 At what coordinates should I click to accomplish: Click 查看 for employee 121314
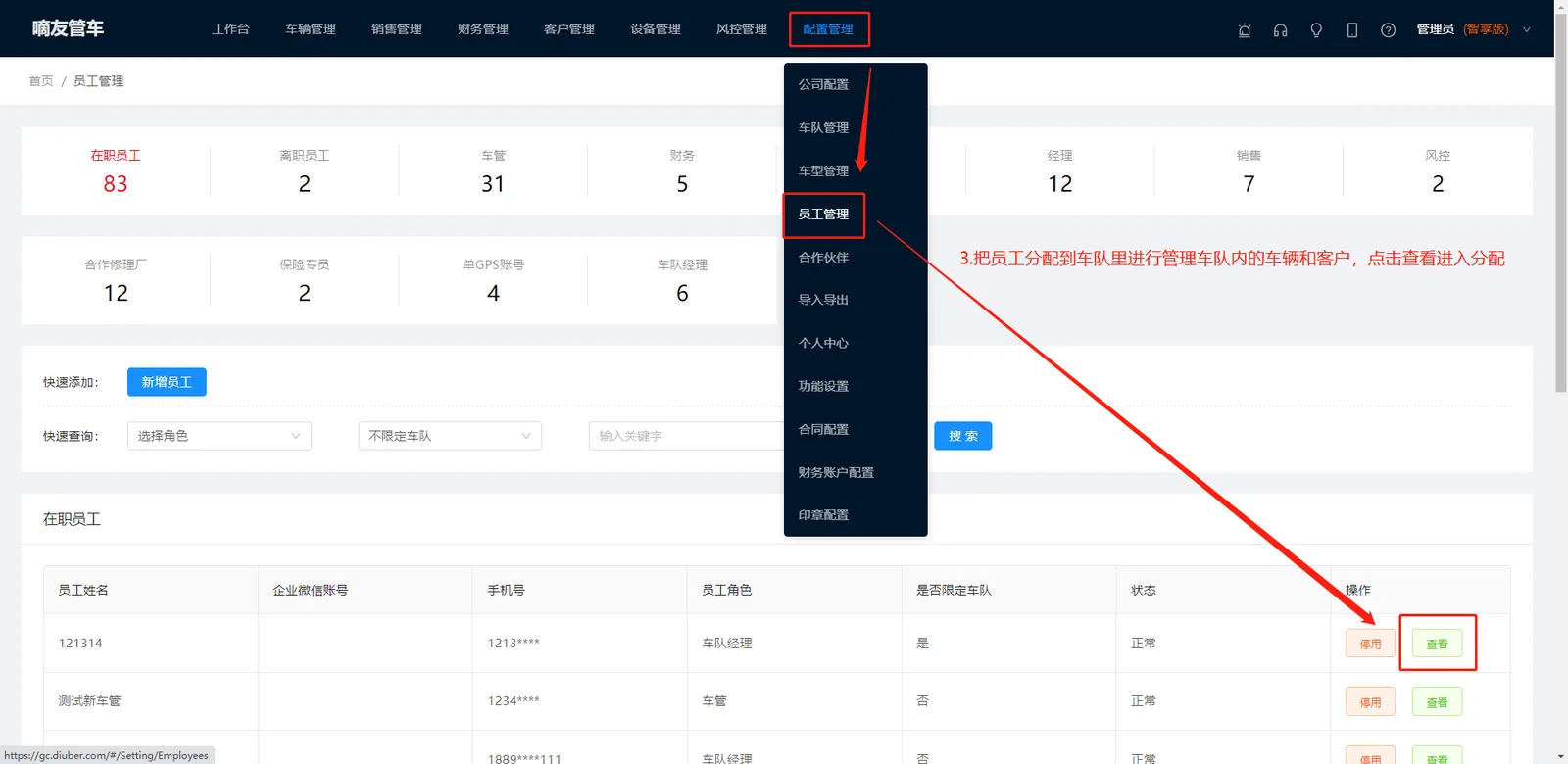(x=1437, y=644)
